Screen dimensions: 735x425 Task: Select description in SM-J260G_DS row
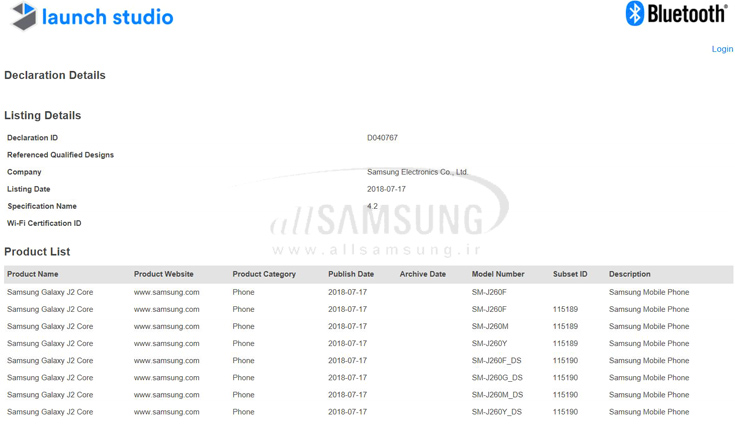point(649,378)
